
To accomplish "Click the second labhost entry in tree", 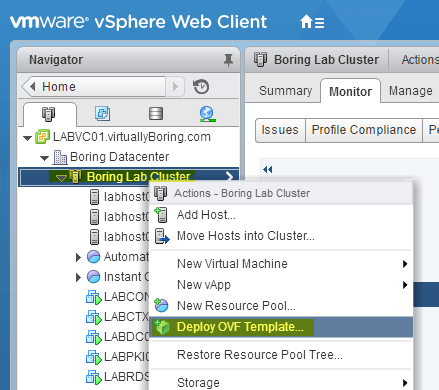I will [119, 217].
